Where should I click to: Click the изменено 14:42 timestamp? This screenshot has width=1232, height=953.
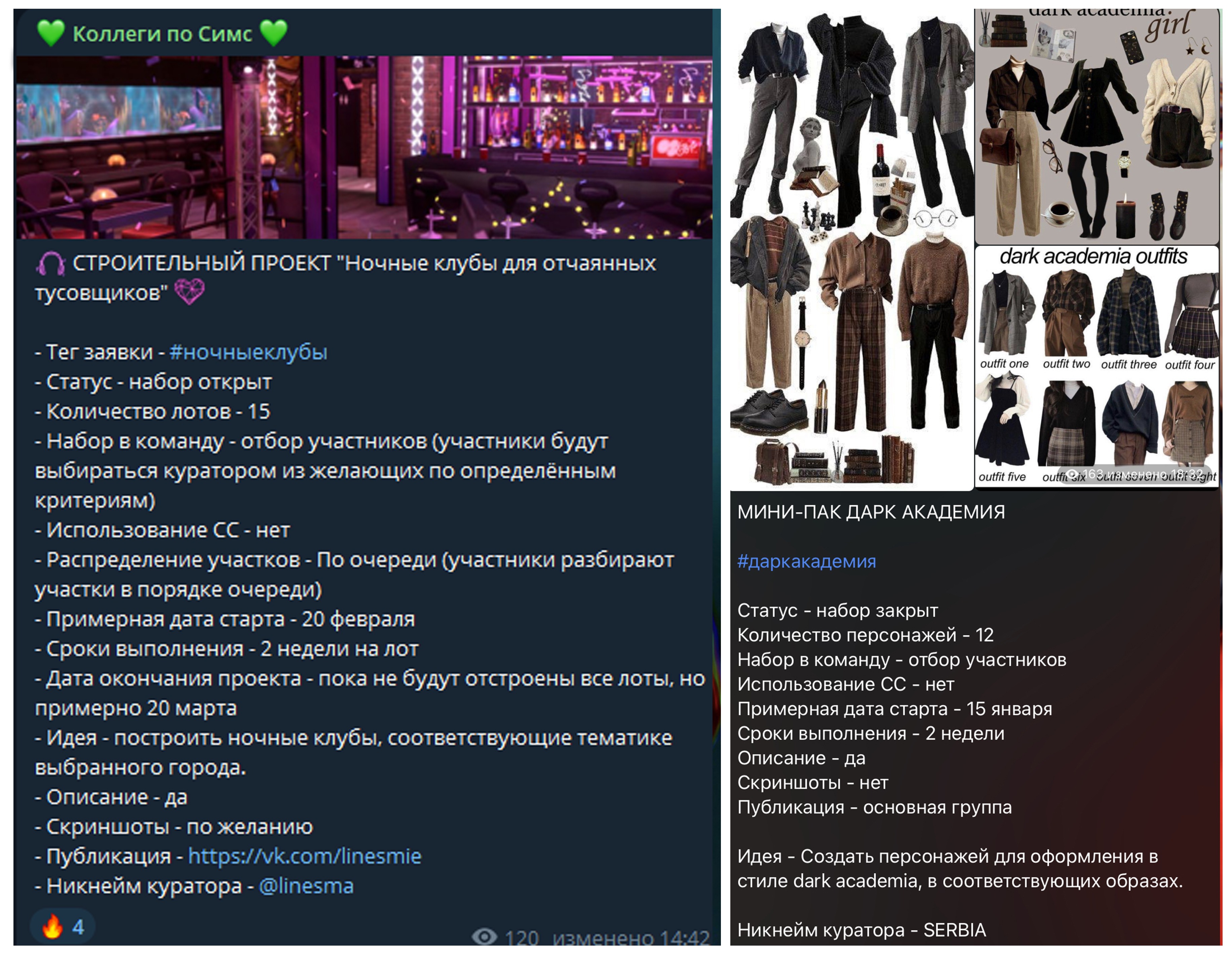(x=631, y=938)
